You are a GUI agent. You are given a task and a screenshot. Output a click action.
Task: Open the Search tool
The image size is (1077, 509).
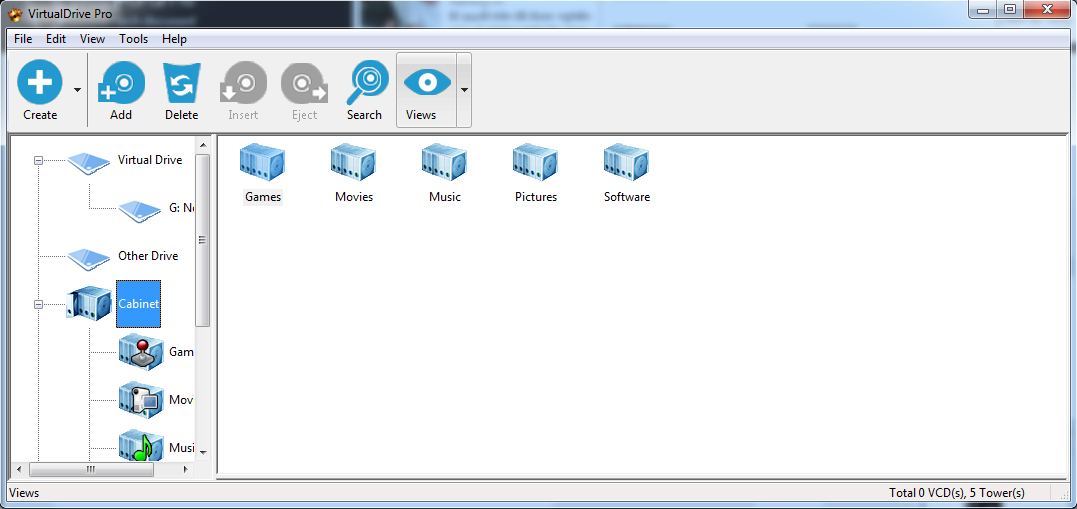pyautogui.click(x=365, y=82)
